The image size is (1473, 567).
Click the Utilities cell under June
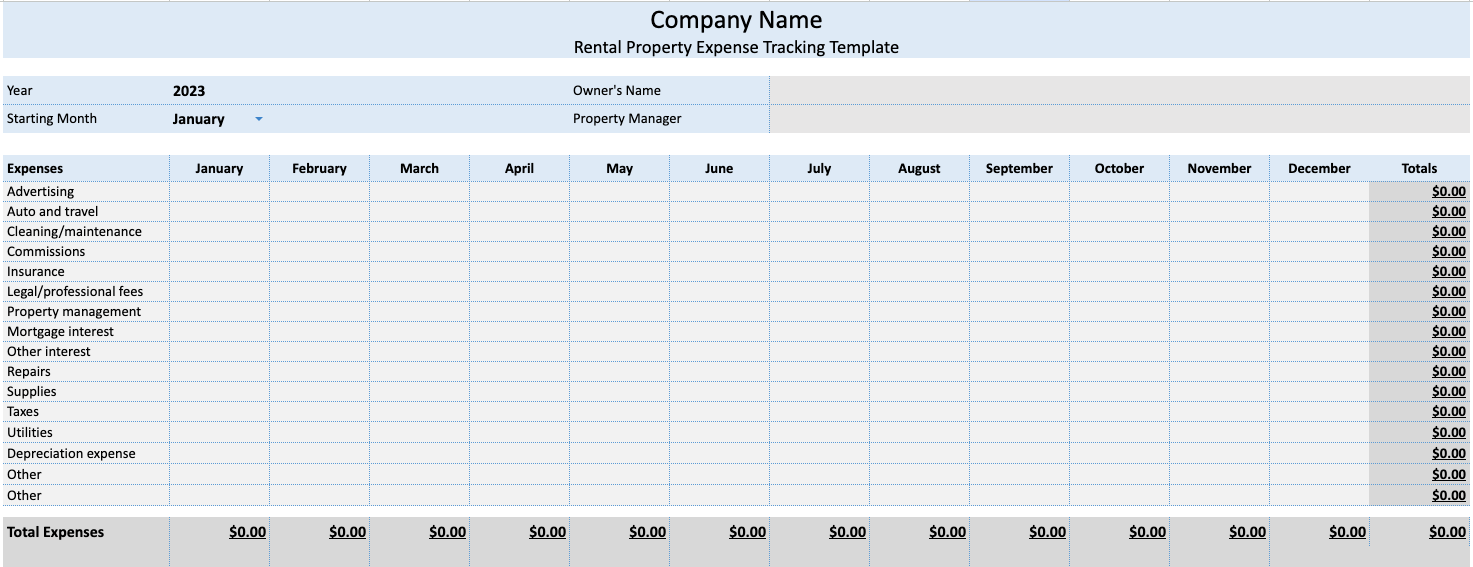(719, 432)
